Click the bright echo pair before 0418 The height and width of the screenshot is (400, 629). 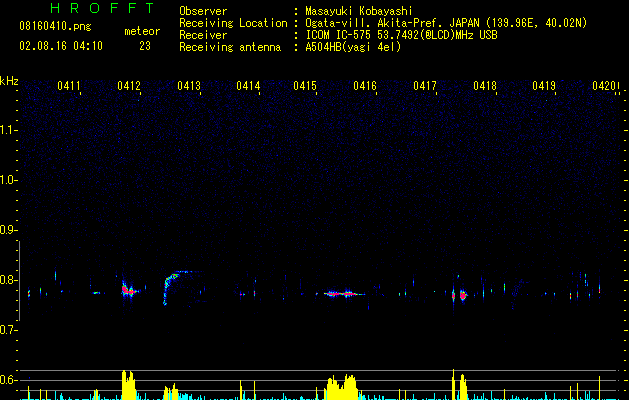(459, 296)
